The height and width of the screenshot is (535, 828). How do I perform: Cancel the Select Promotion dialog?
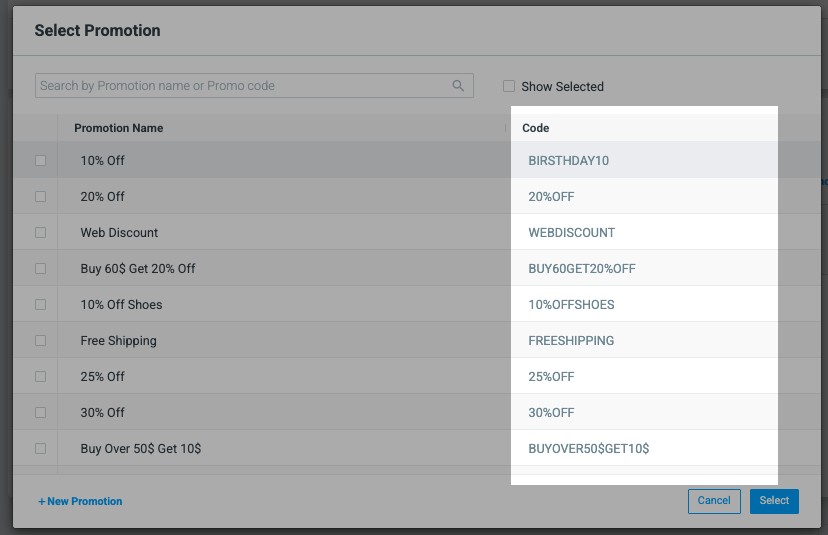click(714, 501)
